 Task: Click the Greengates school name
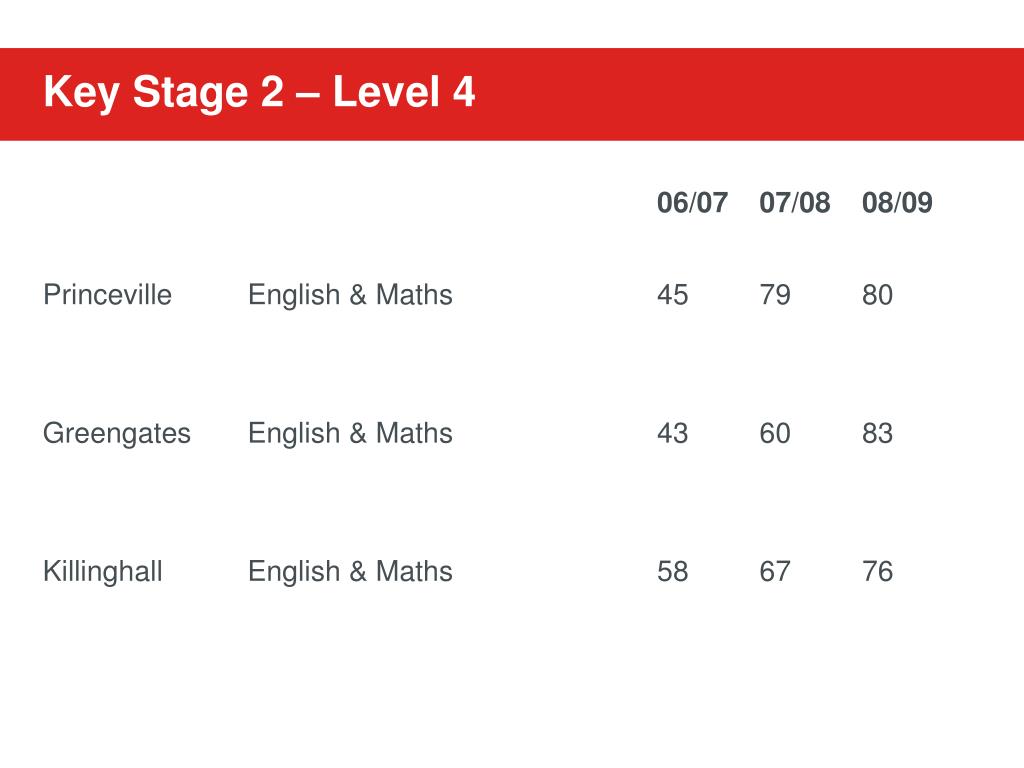(117, 434)
